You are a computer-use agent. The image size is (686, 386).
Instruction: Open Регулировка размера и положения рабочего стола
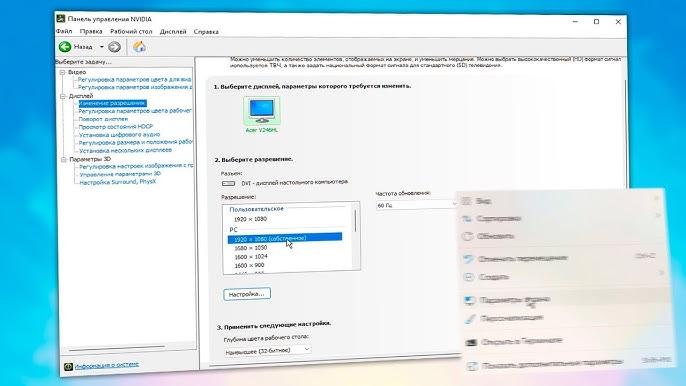[x=136, y=142]
